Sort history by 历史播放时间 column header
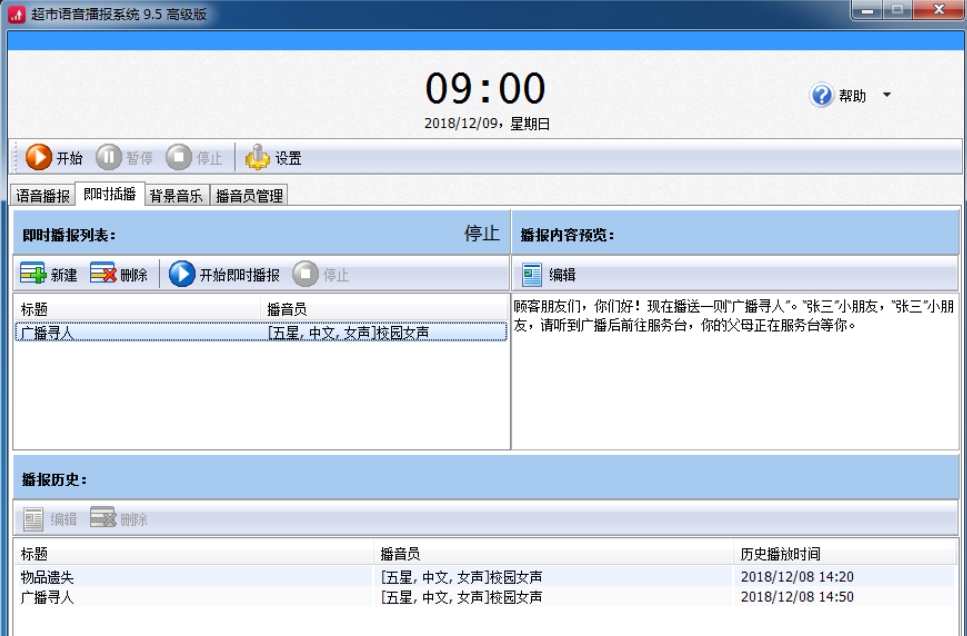 781,554
